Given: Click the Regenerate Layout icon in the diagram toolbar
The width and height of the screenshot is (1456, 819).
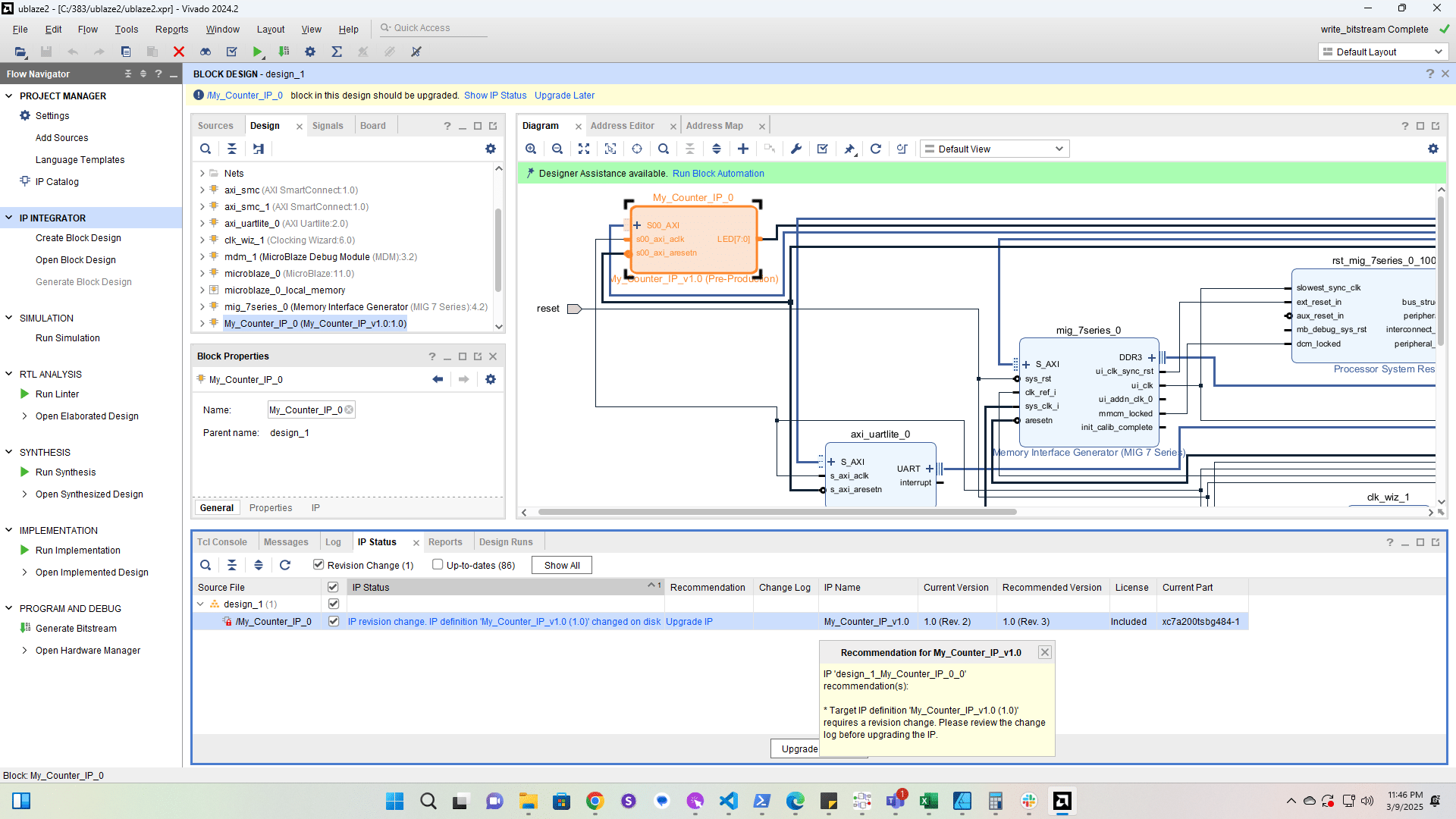Looking at the screenshot, I should (x=876, y=149).
